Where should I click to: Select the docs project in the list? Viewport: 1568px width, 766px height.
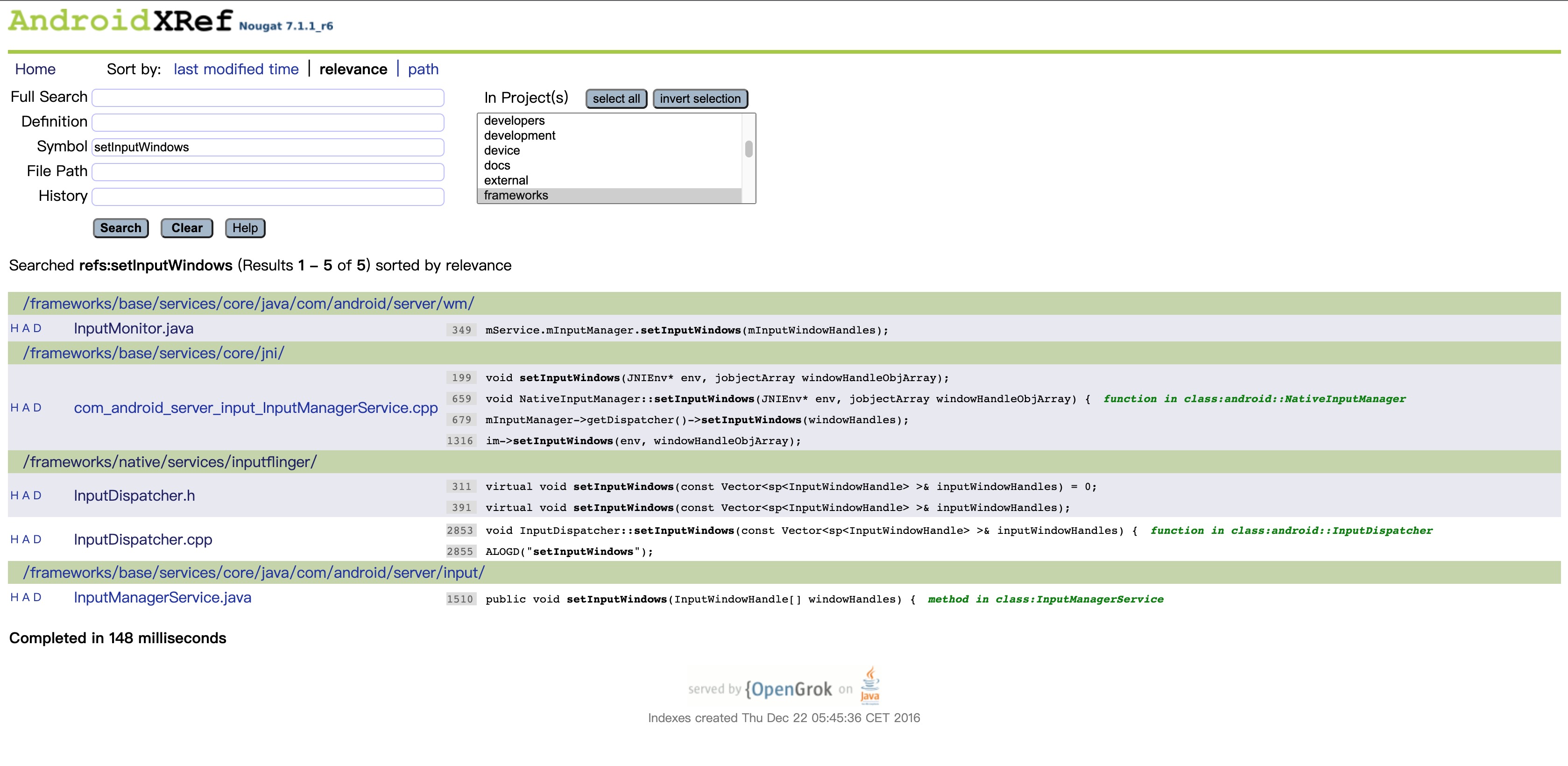coord(497,165)
